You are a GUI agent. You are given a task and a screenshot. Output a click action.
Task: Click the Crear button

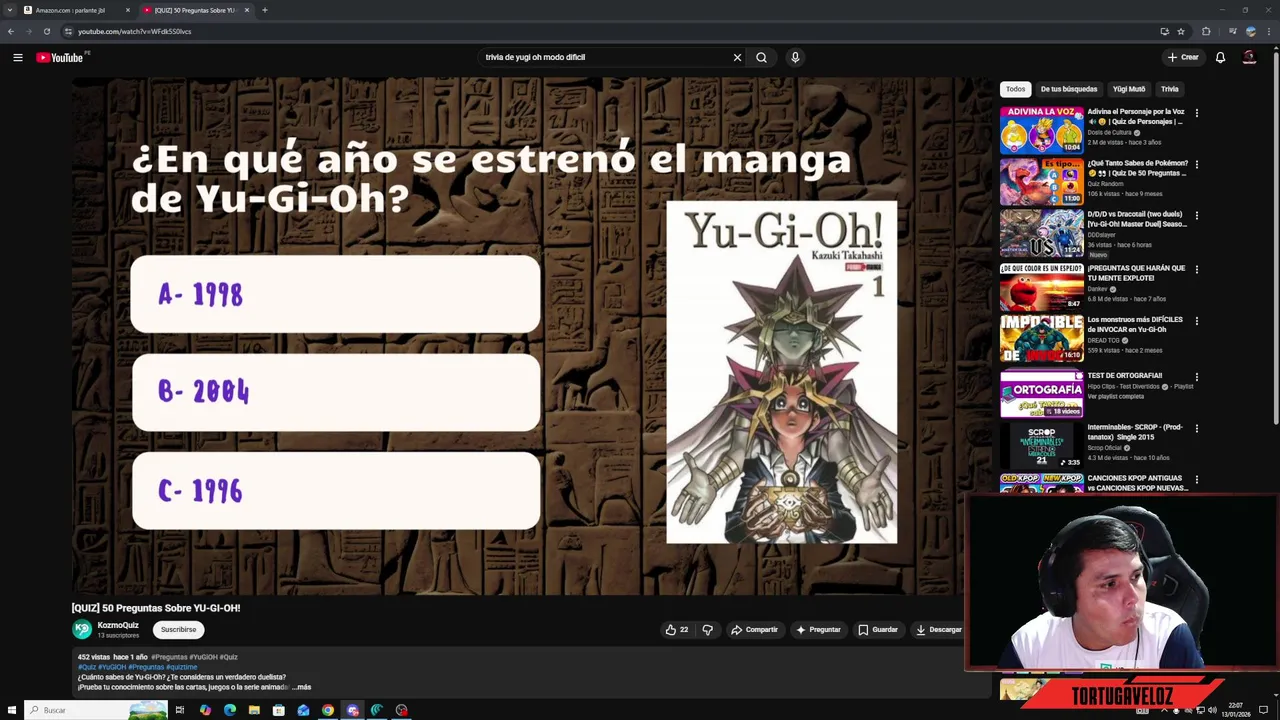[x=1183, y=57]
